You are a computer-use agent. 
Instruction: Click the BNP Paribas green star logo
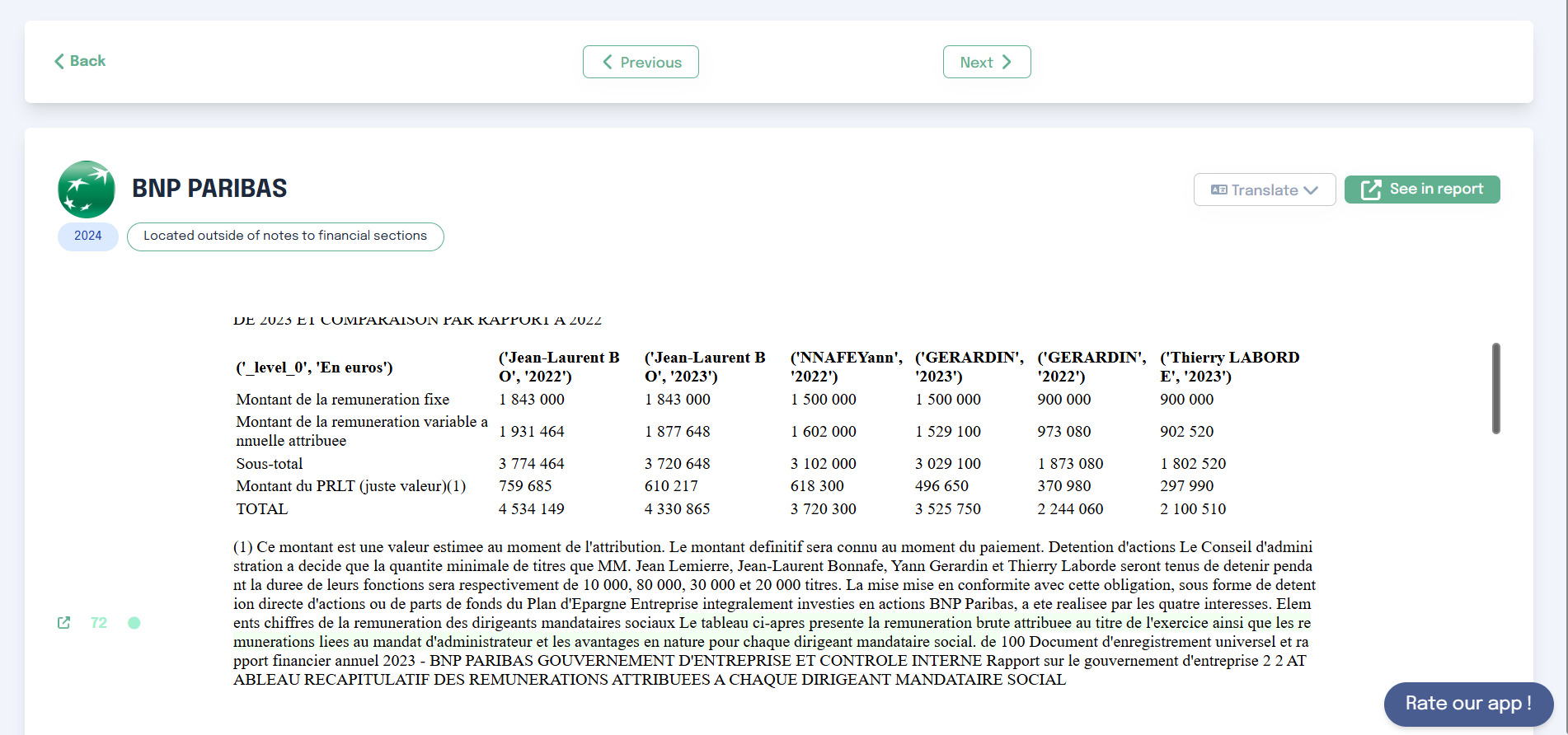coord(87,190)
